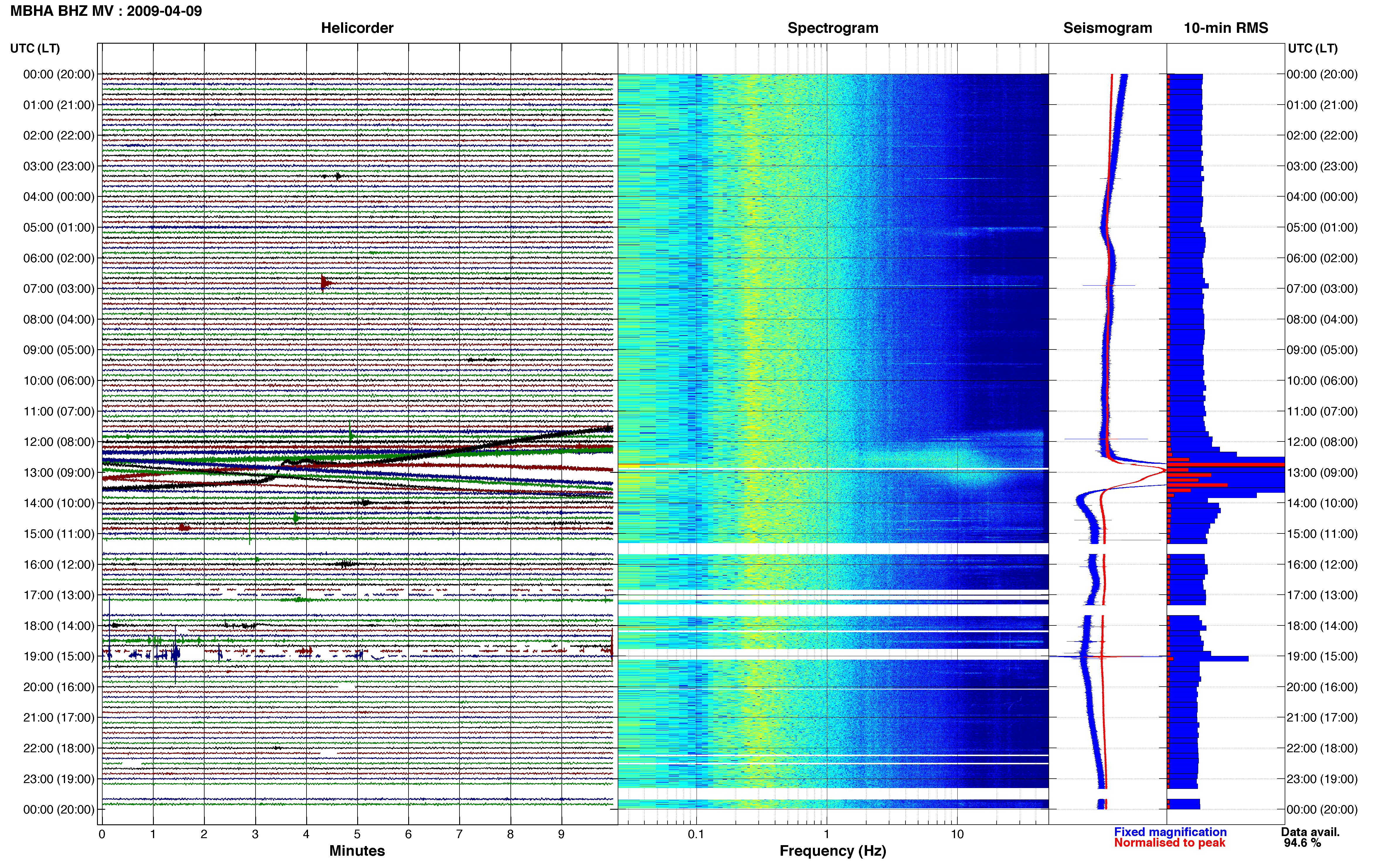Click left time label '23:00 (19:00)'
The height and width of the screenshot is (868, 1389).
pyautogui.click(x=59, y=778)
